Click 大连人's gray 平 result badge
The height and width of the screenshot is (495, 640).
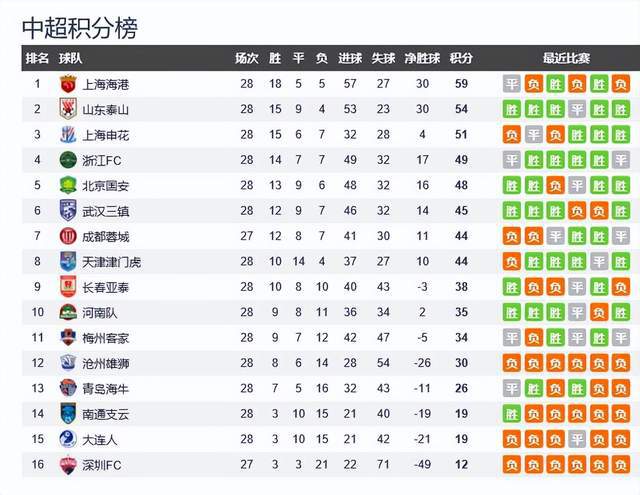[x=577, y=439]
